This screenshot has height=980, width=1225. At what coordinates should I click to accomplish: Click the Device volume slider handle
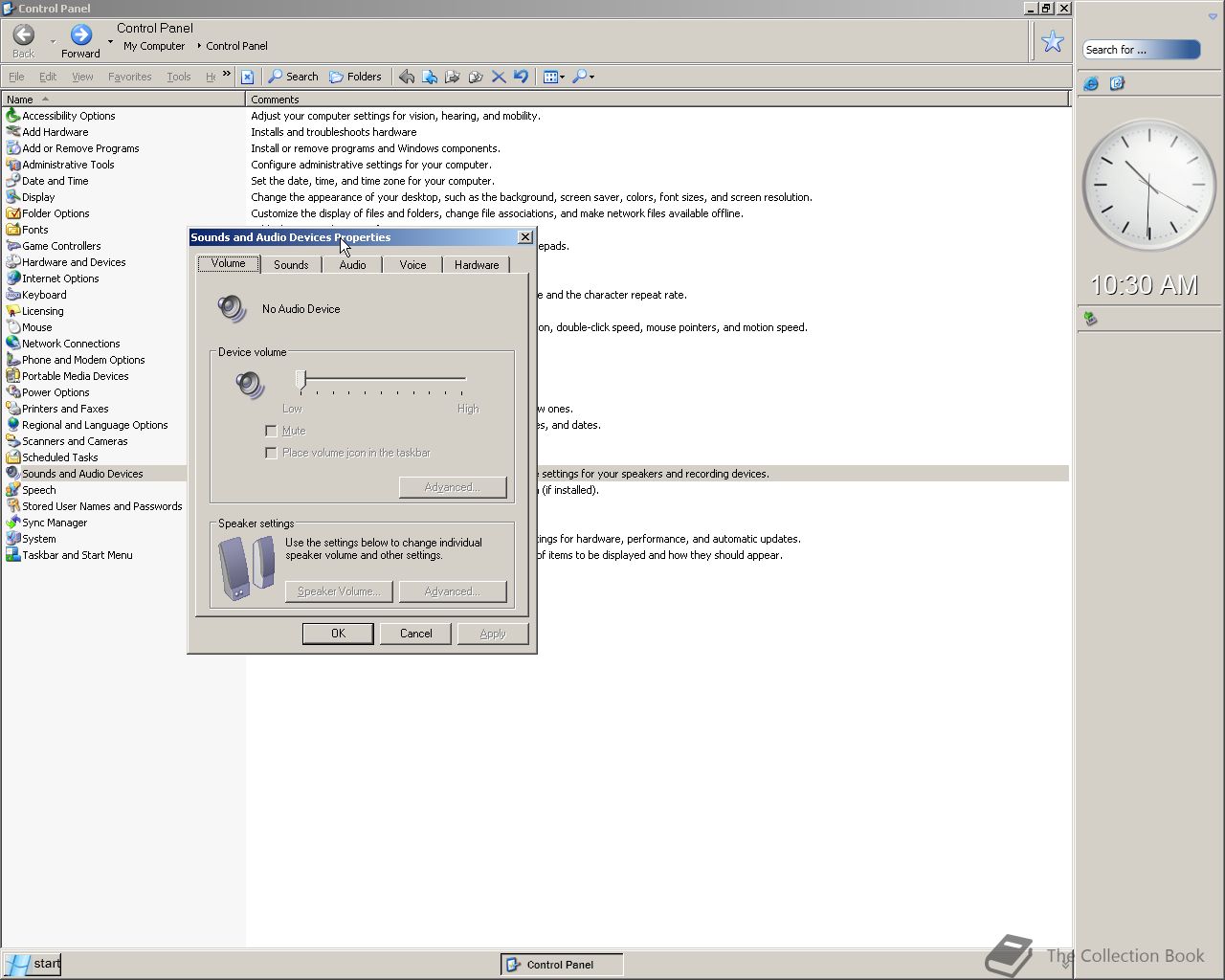click(301, 380)
